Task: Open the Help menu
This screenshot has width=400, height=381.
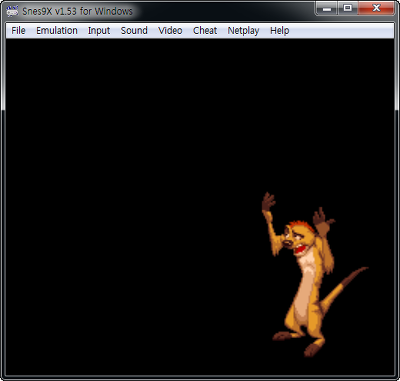Action: click(279, 31)
